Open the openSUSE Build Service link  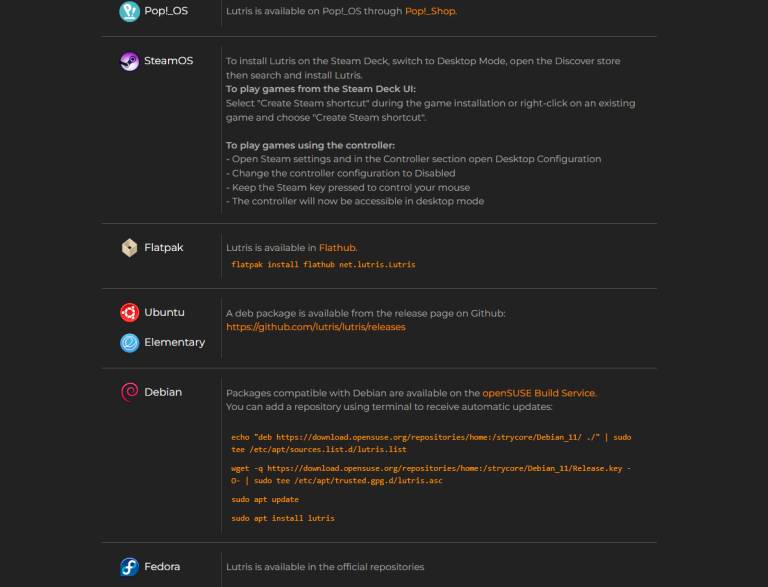tap(539, 393)
